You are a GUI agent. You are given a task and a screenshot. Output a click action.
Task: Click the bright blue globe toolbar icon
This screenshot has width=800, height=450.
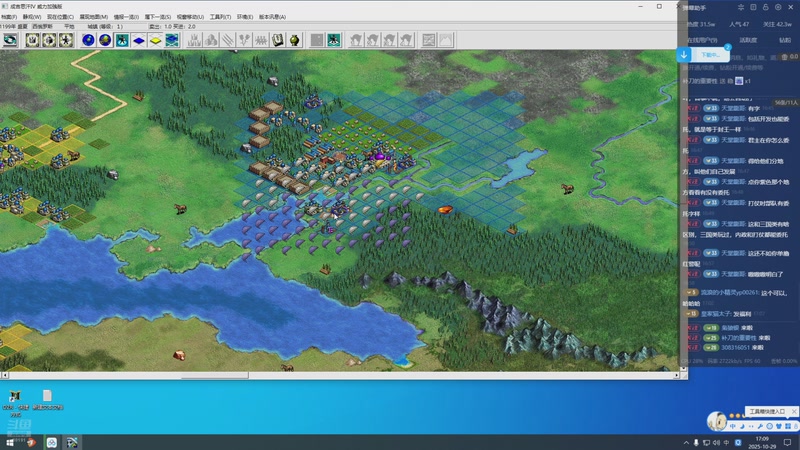tap(88, 40)
